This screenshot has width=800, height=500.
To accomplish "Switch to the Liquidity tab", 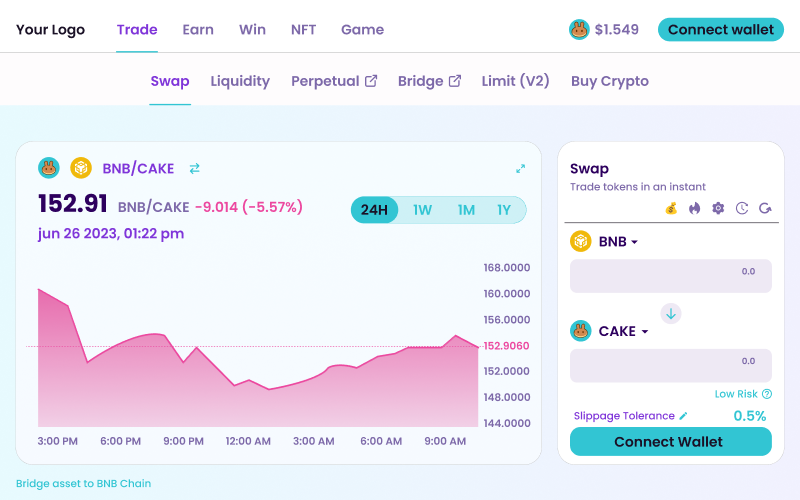I will click(240, 81).
